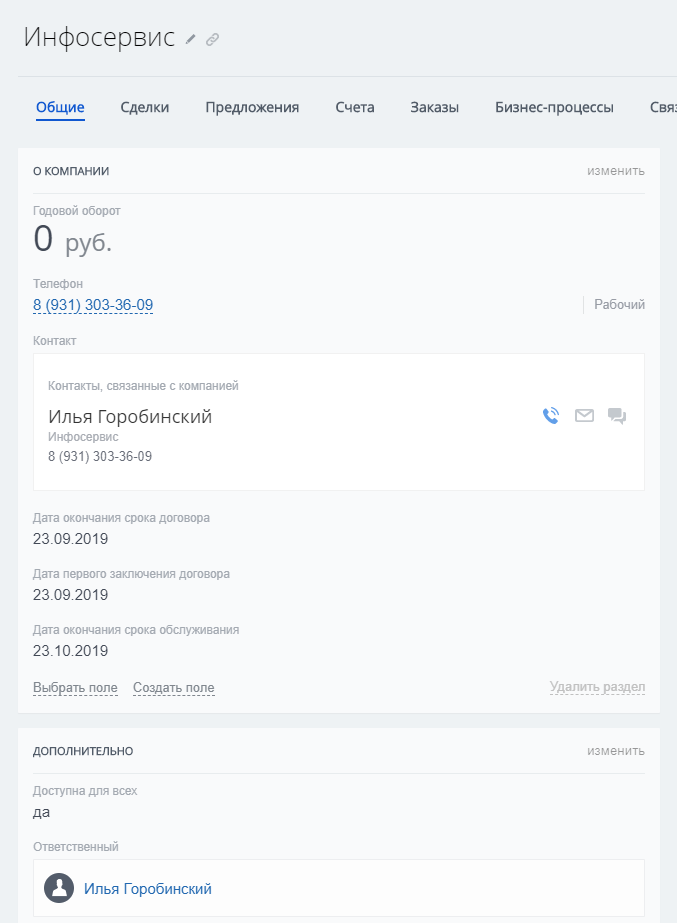Click the Годовой оборот value field
The height and width of the screenshot is (923, 677).
point(72,240)
